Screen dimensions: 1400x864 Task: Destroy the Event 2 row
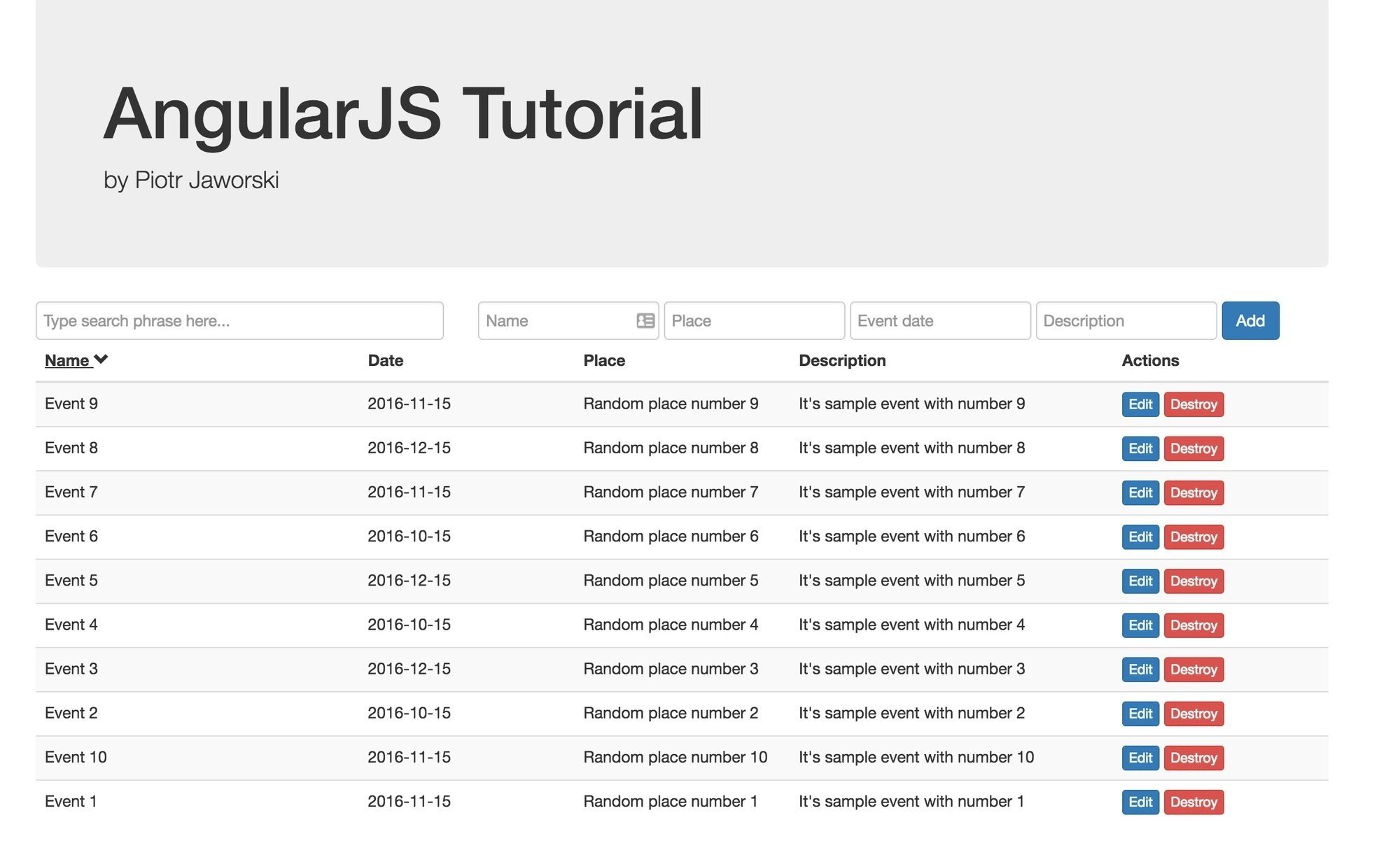click(1193, 714)
